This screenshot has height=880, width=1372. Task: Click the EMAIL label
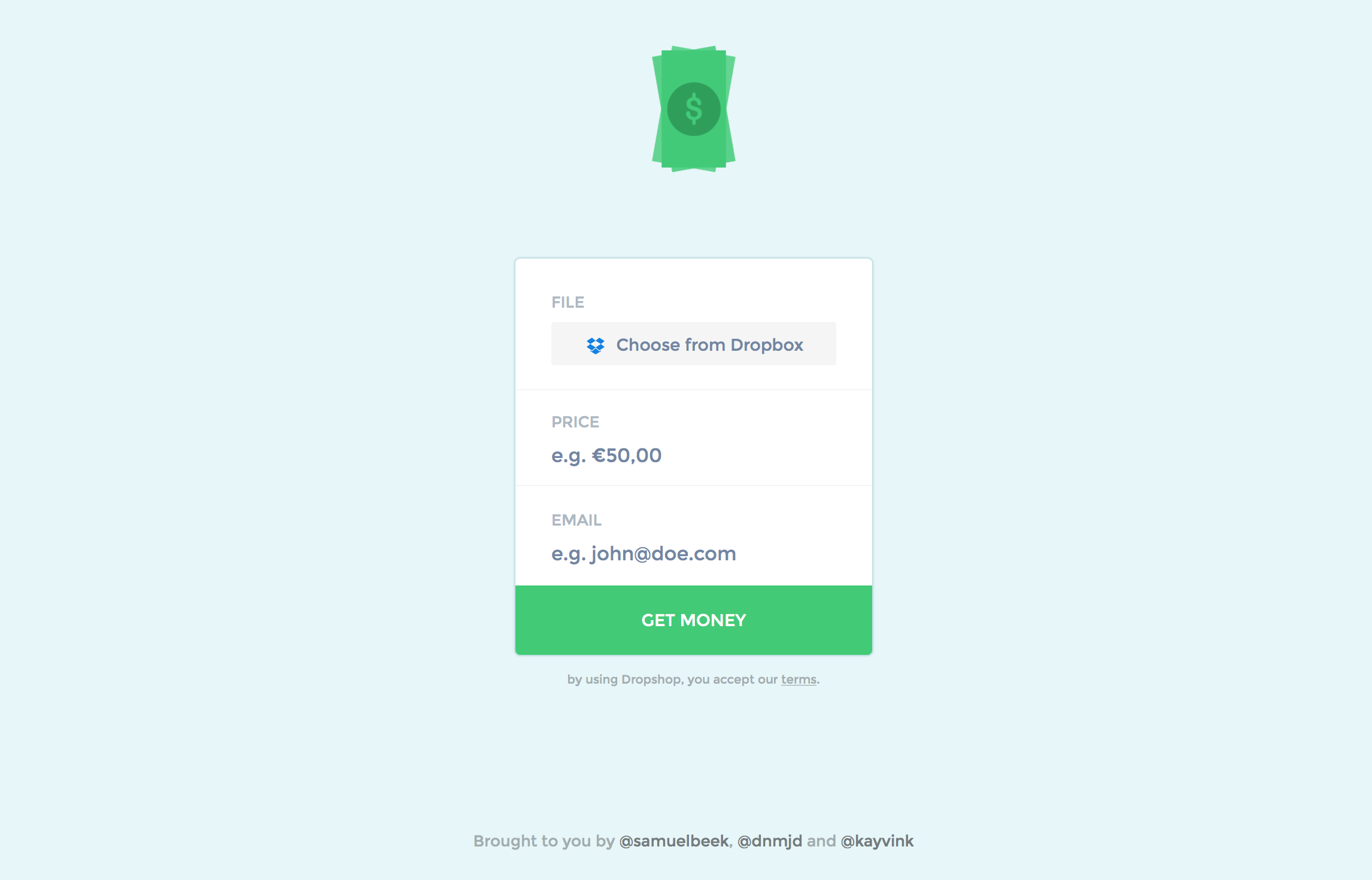coord(576,520)
